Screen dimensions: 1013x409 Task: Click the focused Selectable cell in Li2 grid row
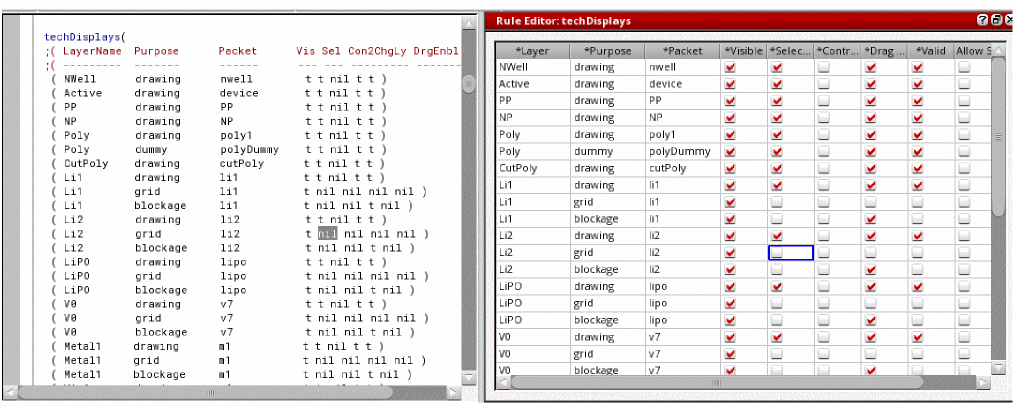790,253
